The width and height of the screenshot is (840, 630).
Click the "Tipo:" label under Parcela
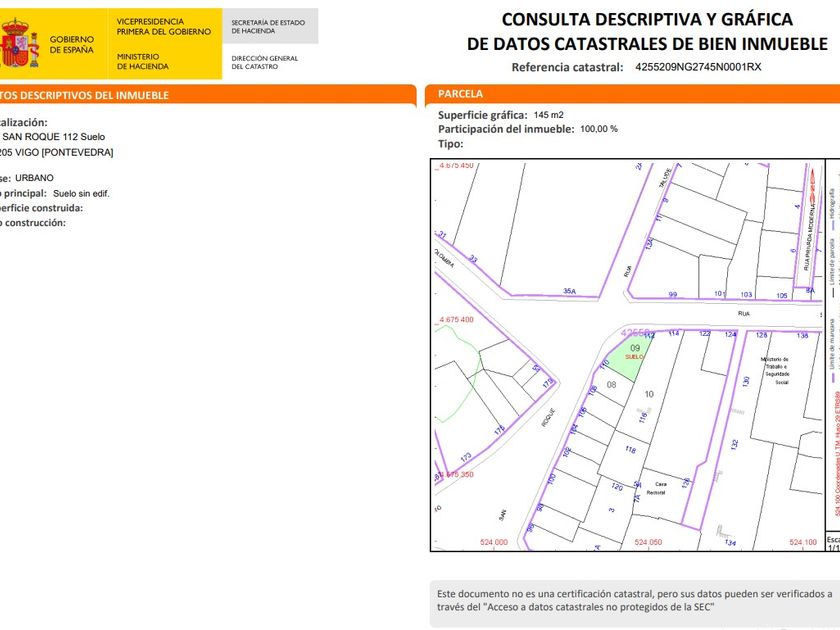point(451,144)
